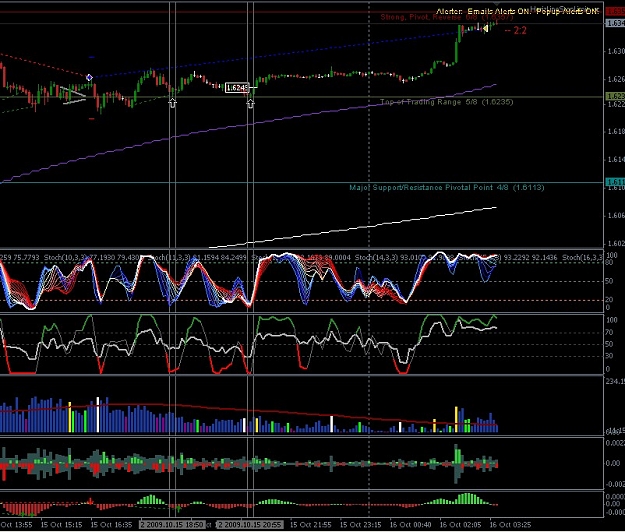The width and height of the screenshot is (625, 532).
Task: Click the Stoch(11,3,3) indicator label
Action: 168,257
